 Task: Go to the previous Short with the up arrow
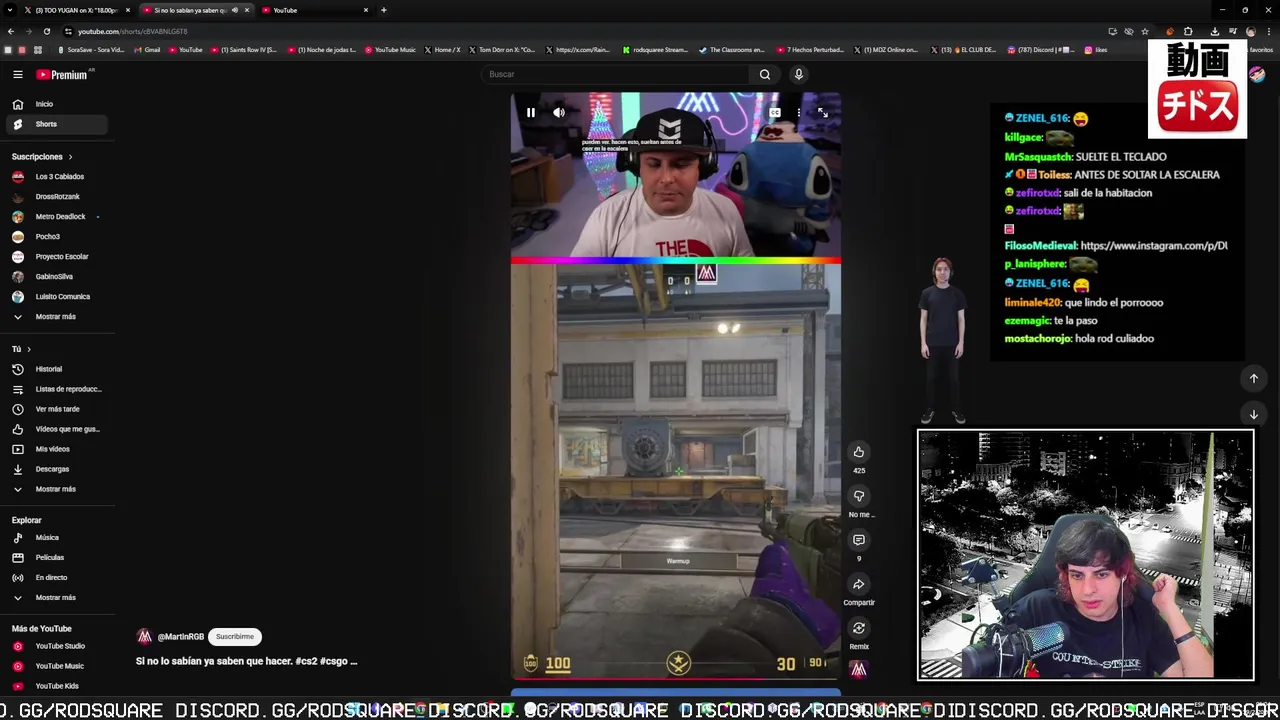[1253, 378]
